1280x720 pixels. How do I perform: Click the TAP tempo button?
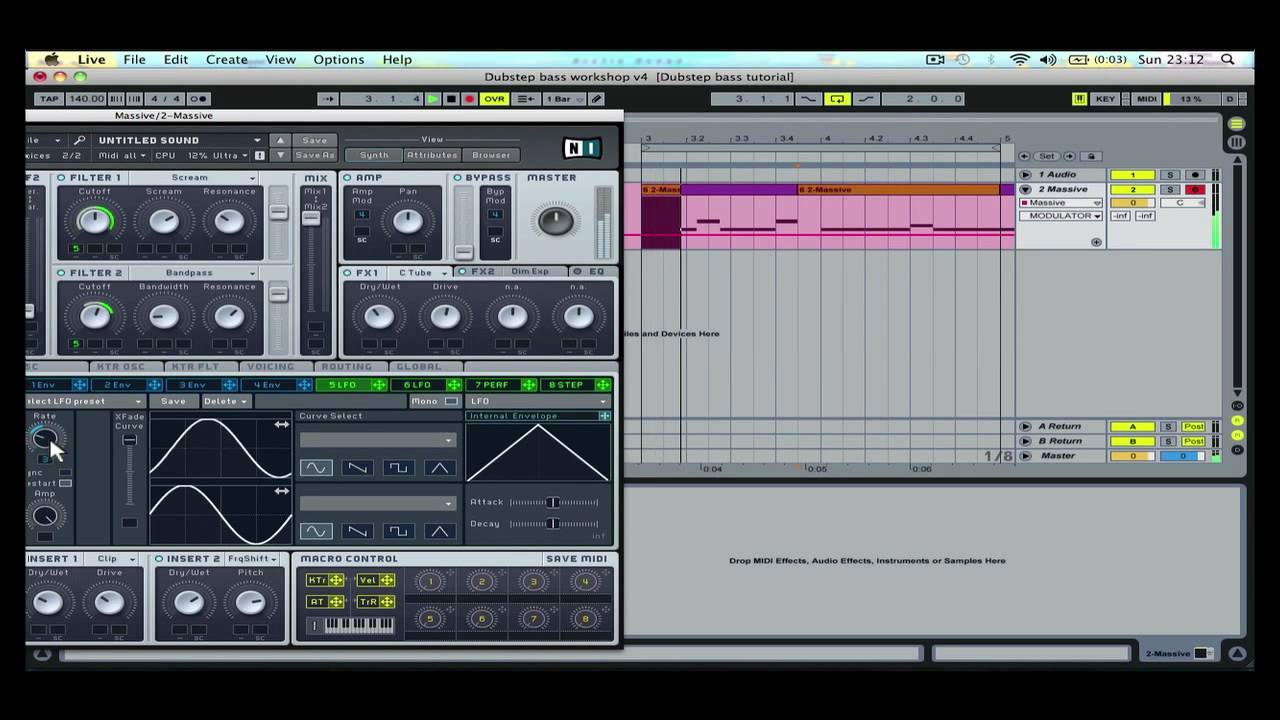(x=49, y=99)
